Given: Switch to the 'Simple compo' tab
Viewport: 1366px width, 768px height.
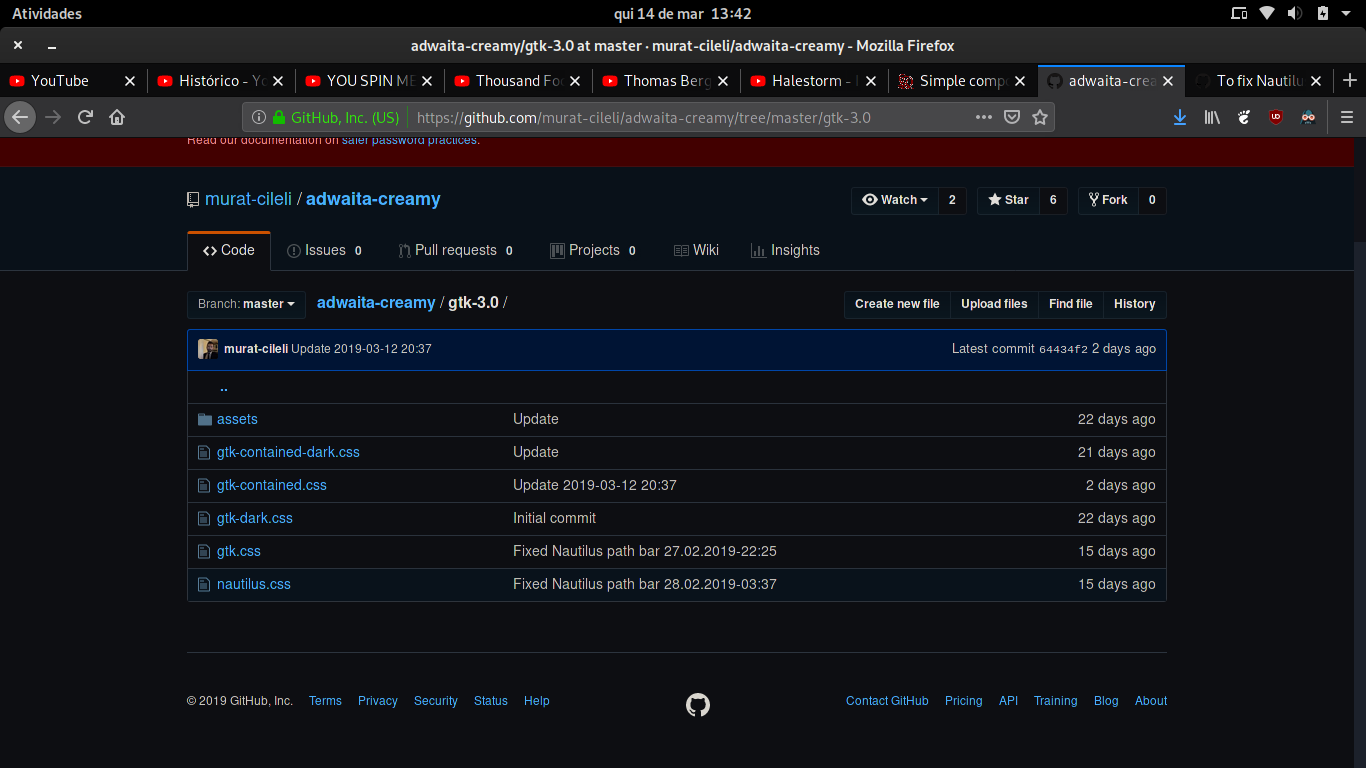Looking at the screenshot, I should 963,81.
